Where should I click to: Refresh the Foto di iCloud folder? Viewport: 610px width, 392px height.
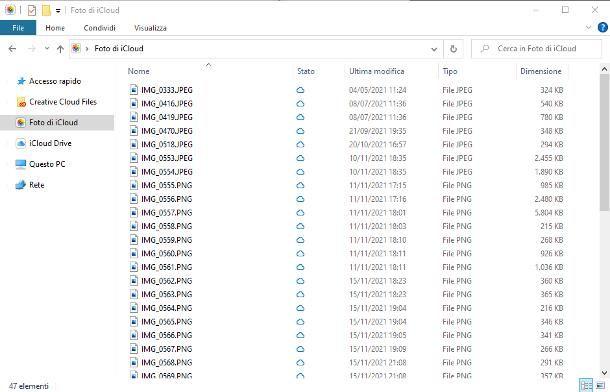453,49
